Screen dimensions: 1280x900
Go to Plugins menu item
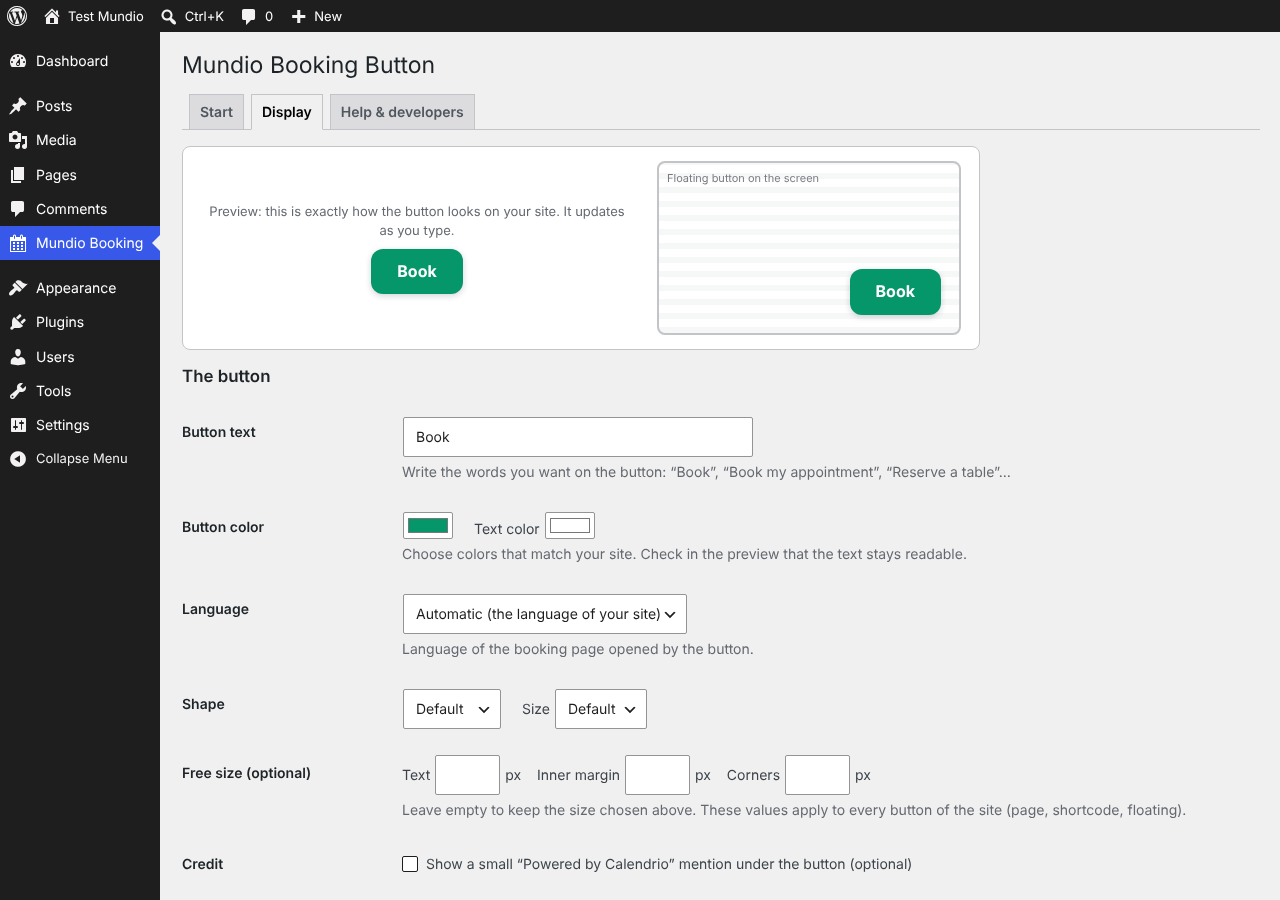coord(80,322)
